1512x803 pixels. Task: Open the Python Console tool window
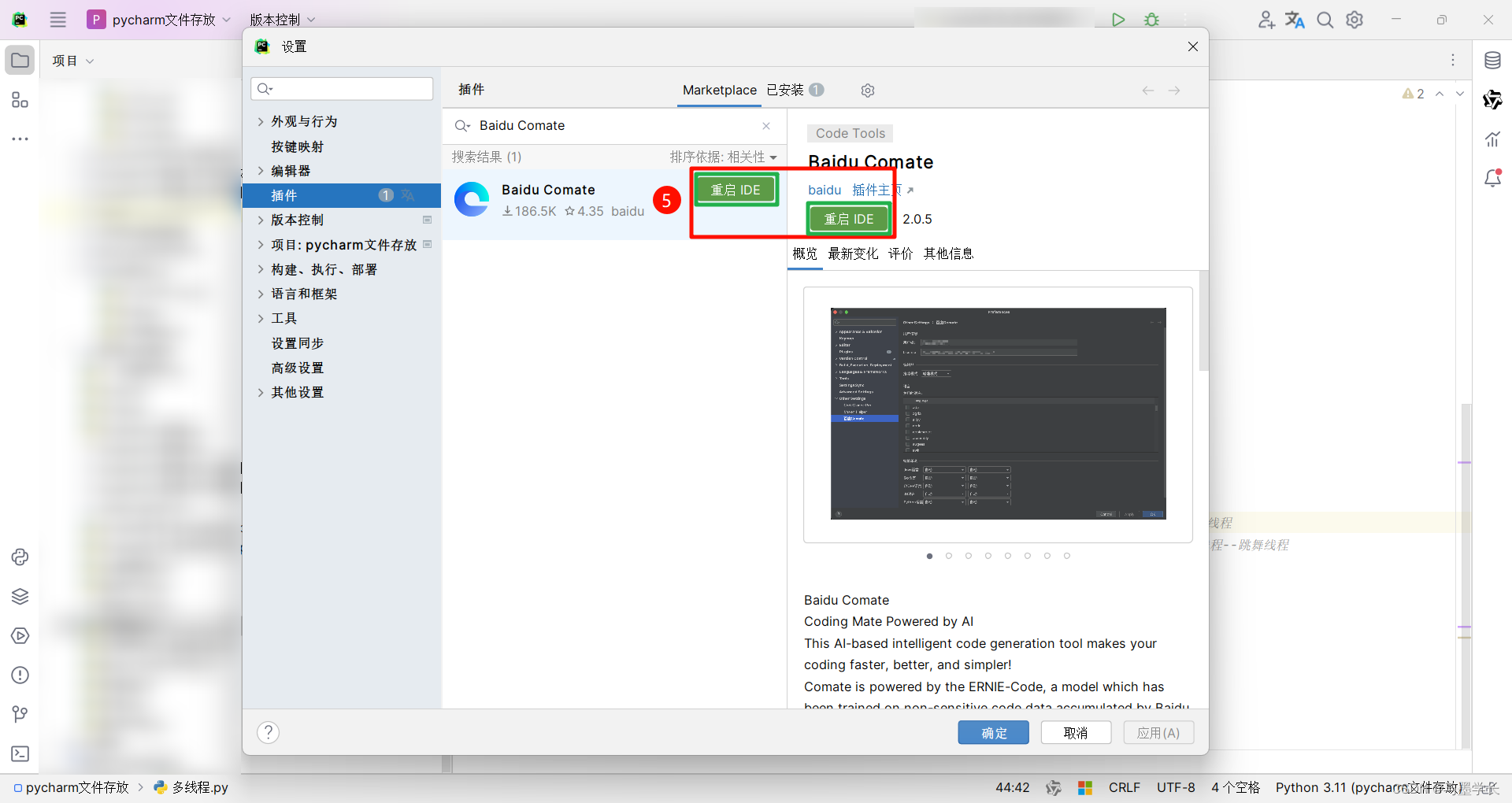click(20, 557)
